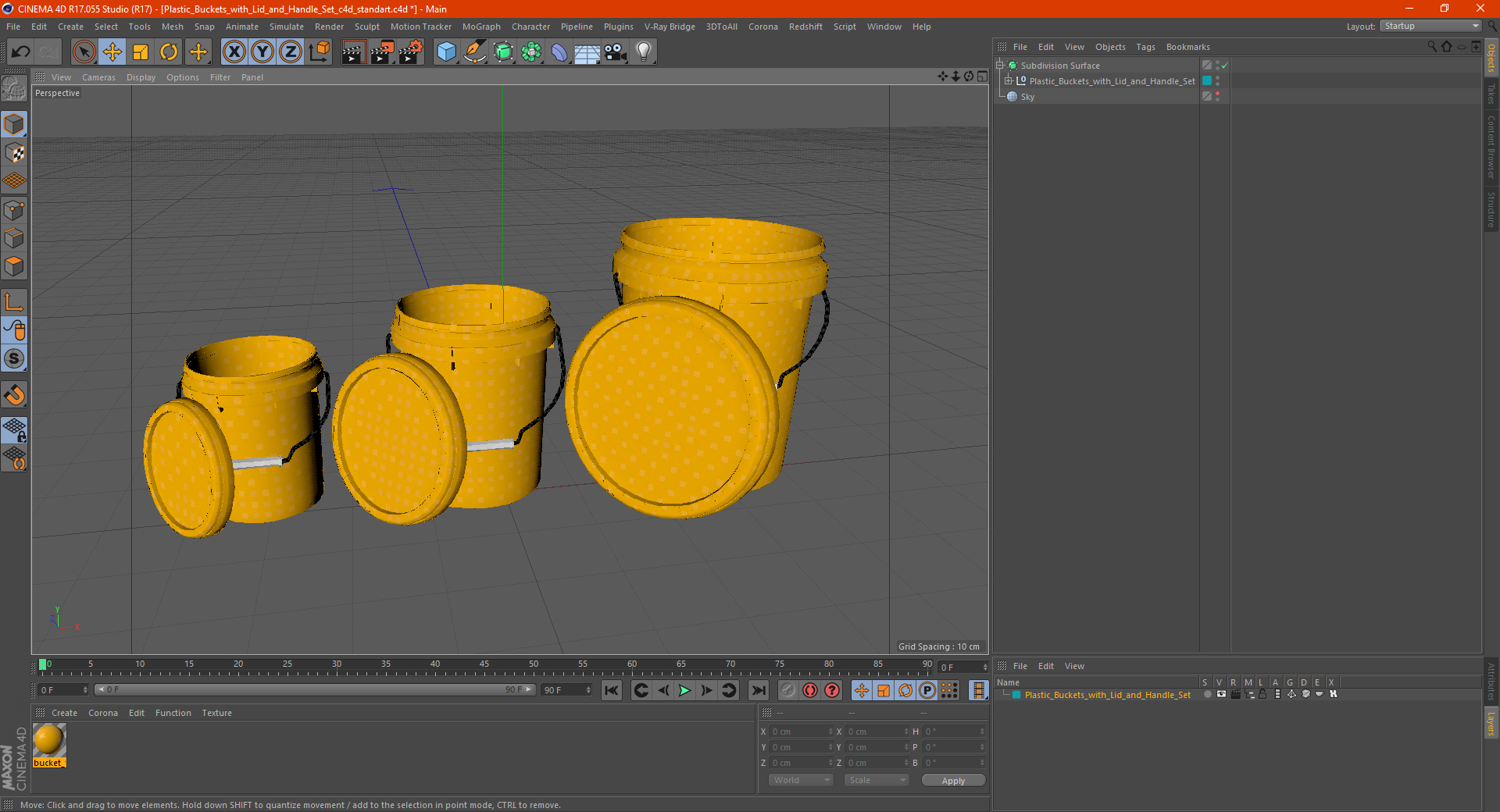Toggle Sky object visibility dots
The width and height of the screenshot is (1500, 812).
pos(1217,96)
